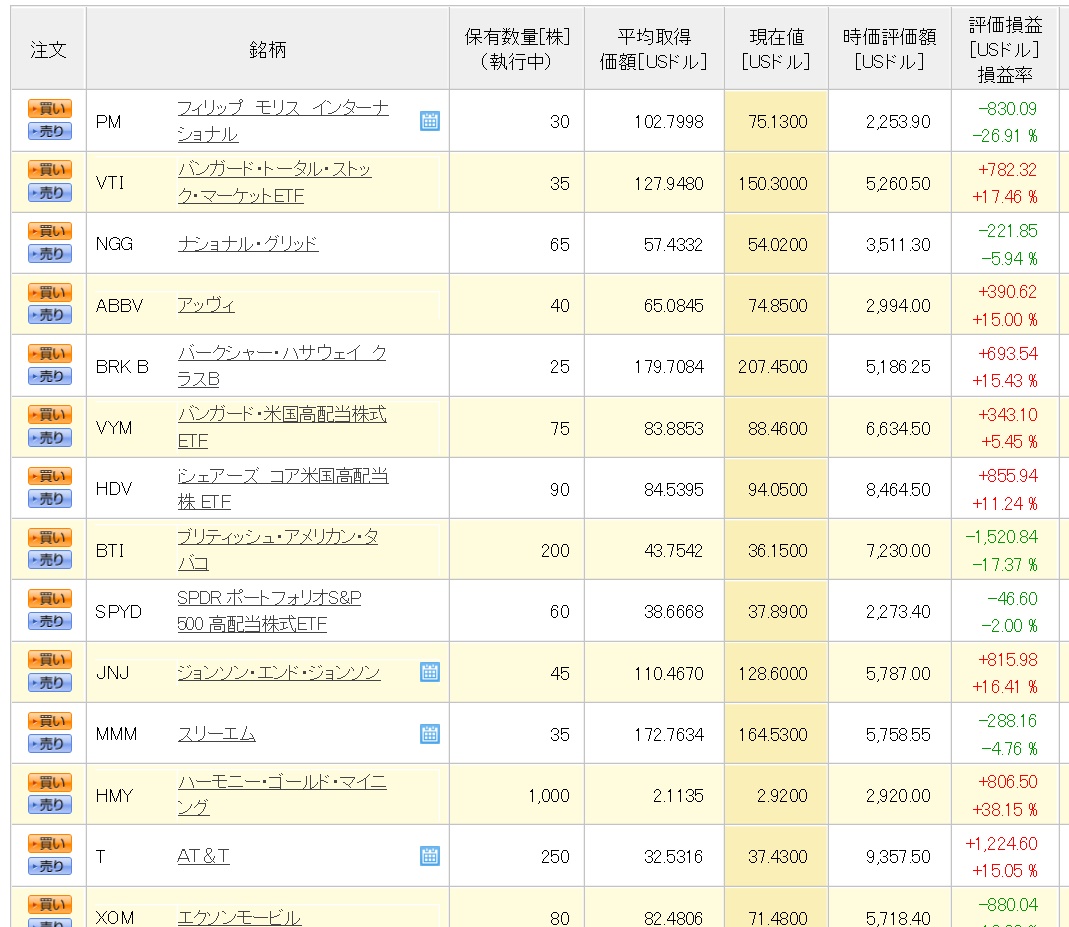Click the 買い buy button for SPYD
The height and width of the screenshot is (927, 1069).
click(x=49, y=598)
